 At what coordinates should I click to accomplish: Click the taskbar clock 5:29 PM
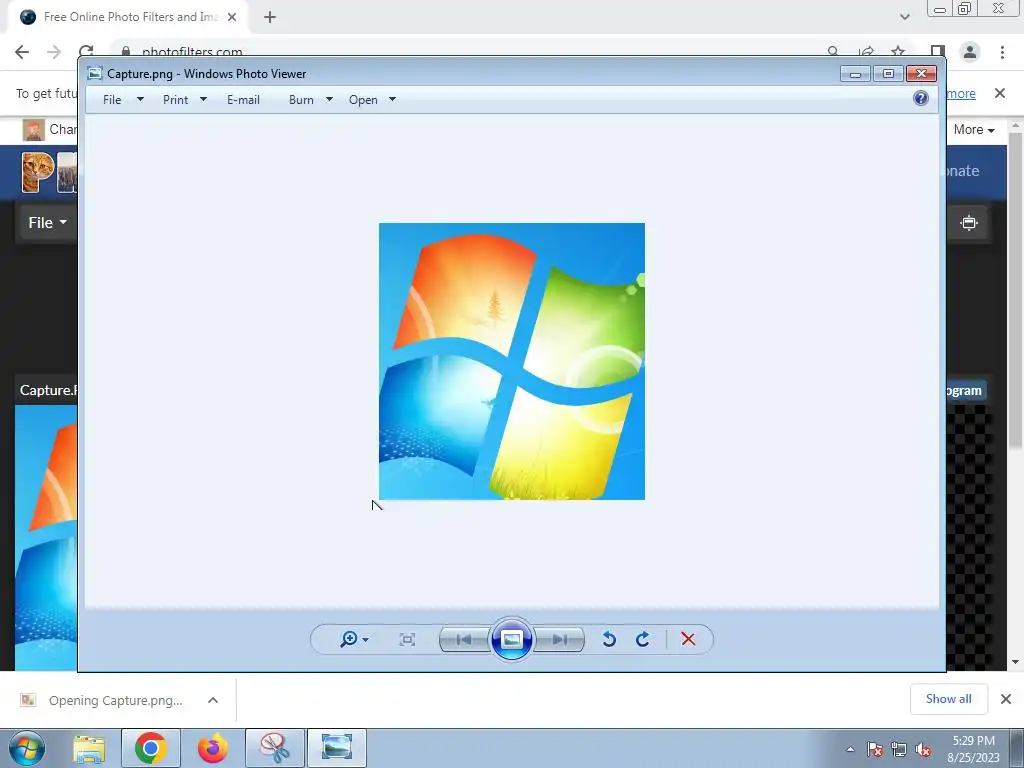pos(974,741)
